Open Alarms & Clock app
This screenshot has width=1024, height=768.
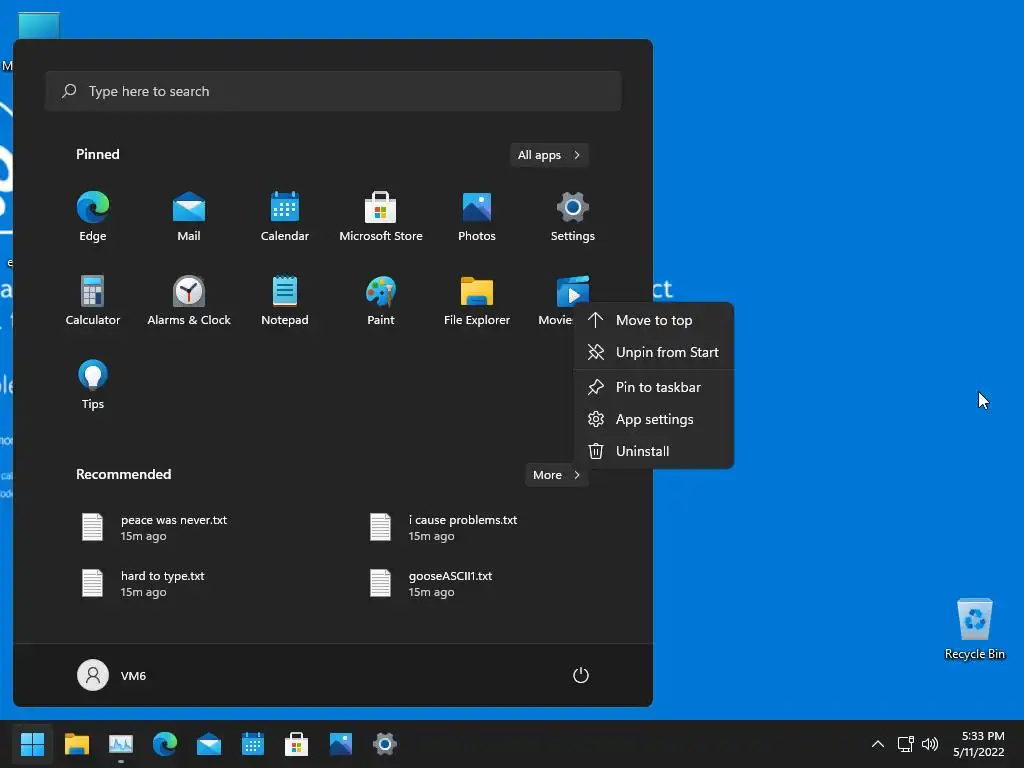189,300
